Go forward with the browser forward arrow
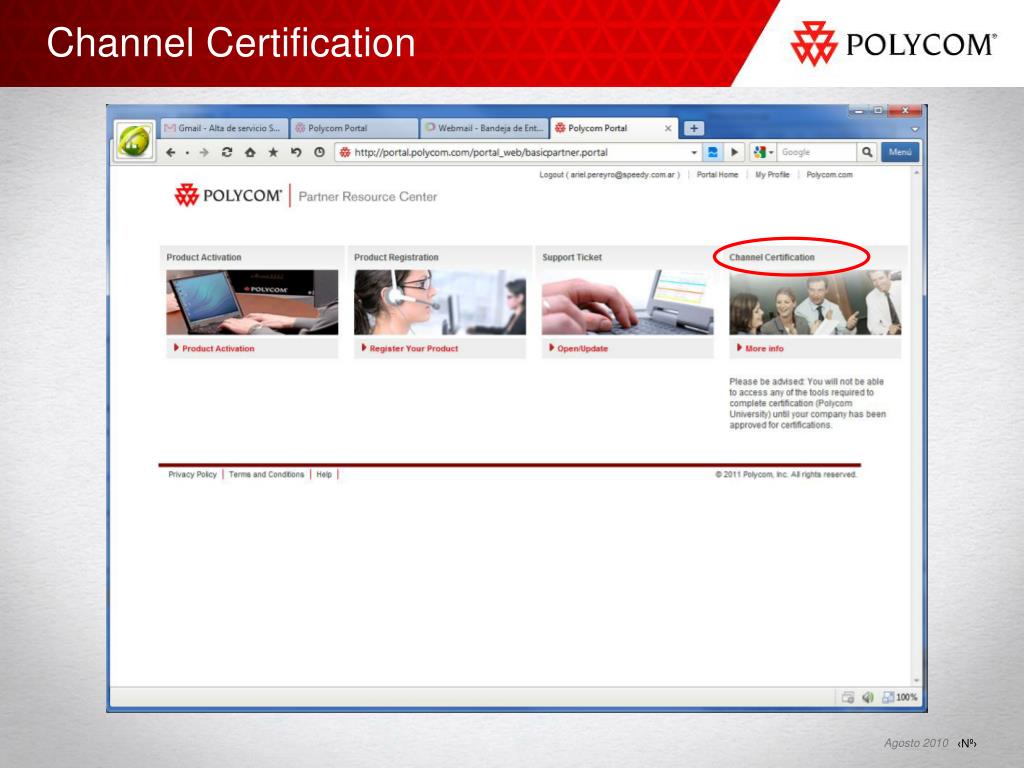1024x768 pixels. (x=204, y=152)
